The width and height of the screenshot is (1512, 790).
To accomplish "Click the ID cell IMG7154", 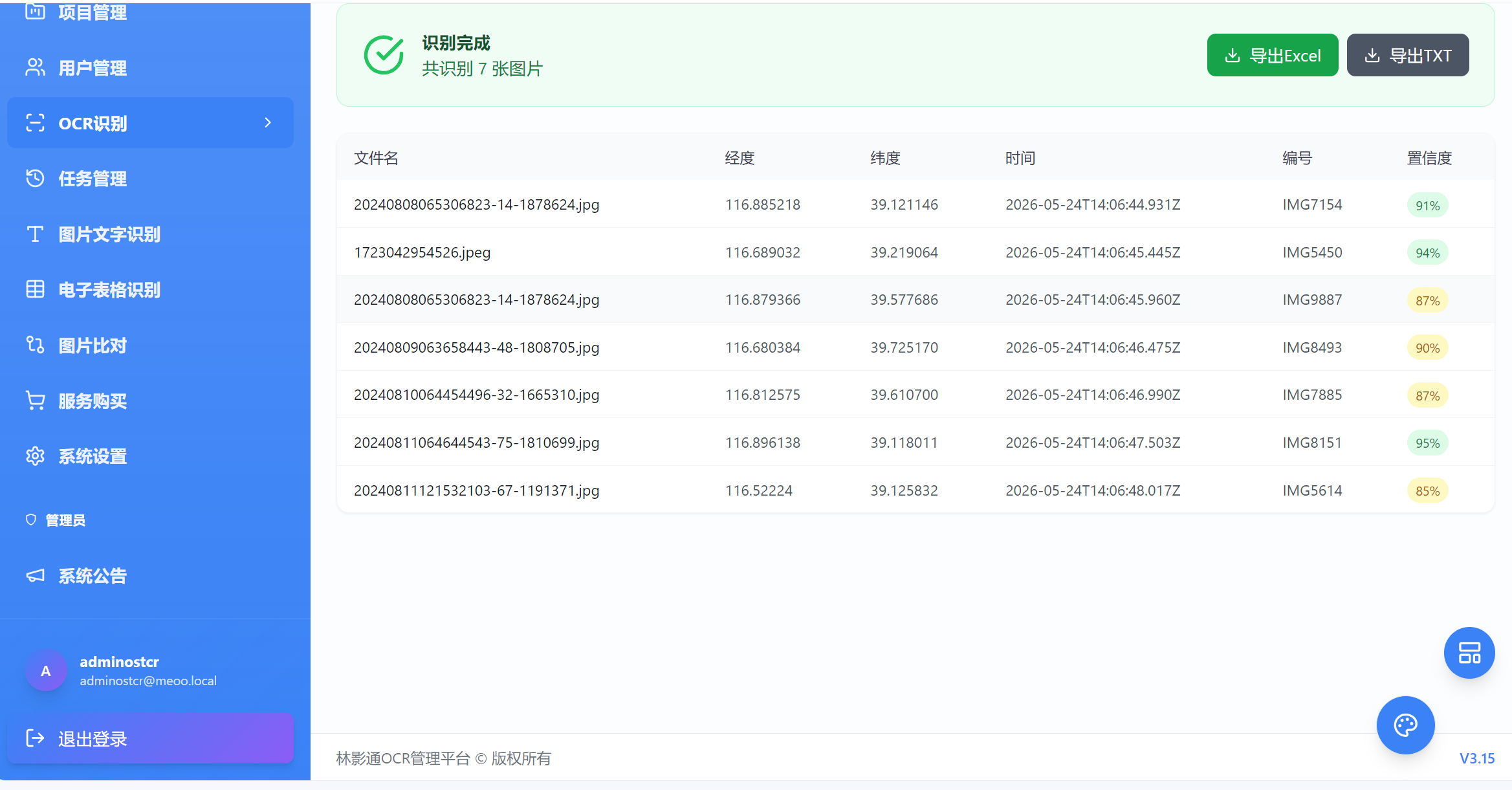I will 1312,204.
